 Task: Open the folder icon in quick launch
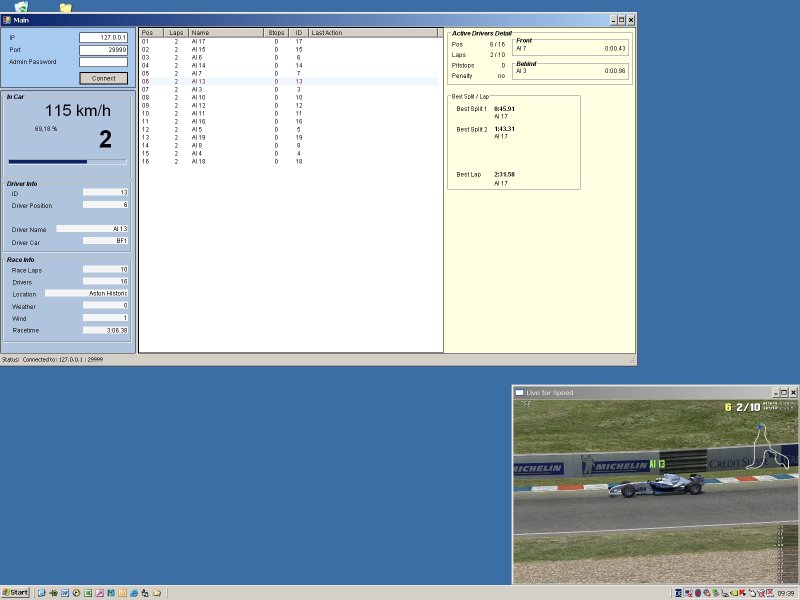point(157,593)
